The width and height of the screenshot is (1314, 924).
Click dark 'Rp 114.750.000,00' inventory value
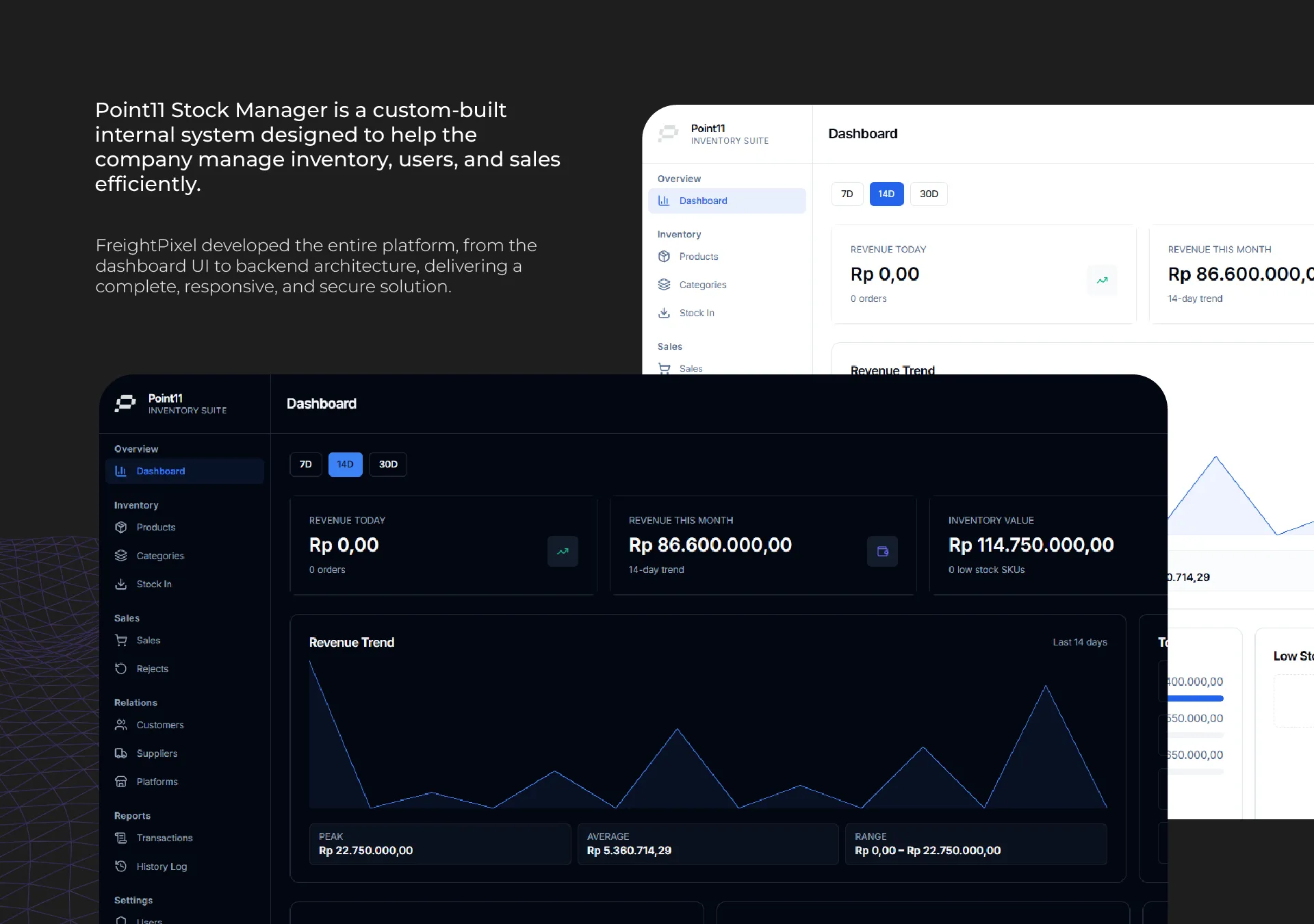pos(1031,545)
